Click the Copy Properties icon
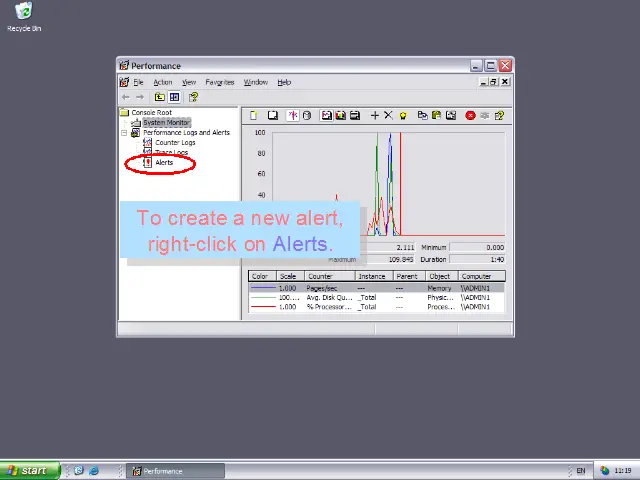 coord(422,116)
